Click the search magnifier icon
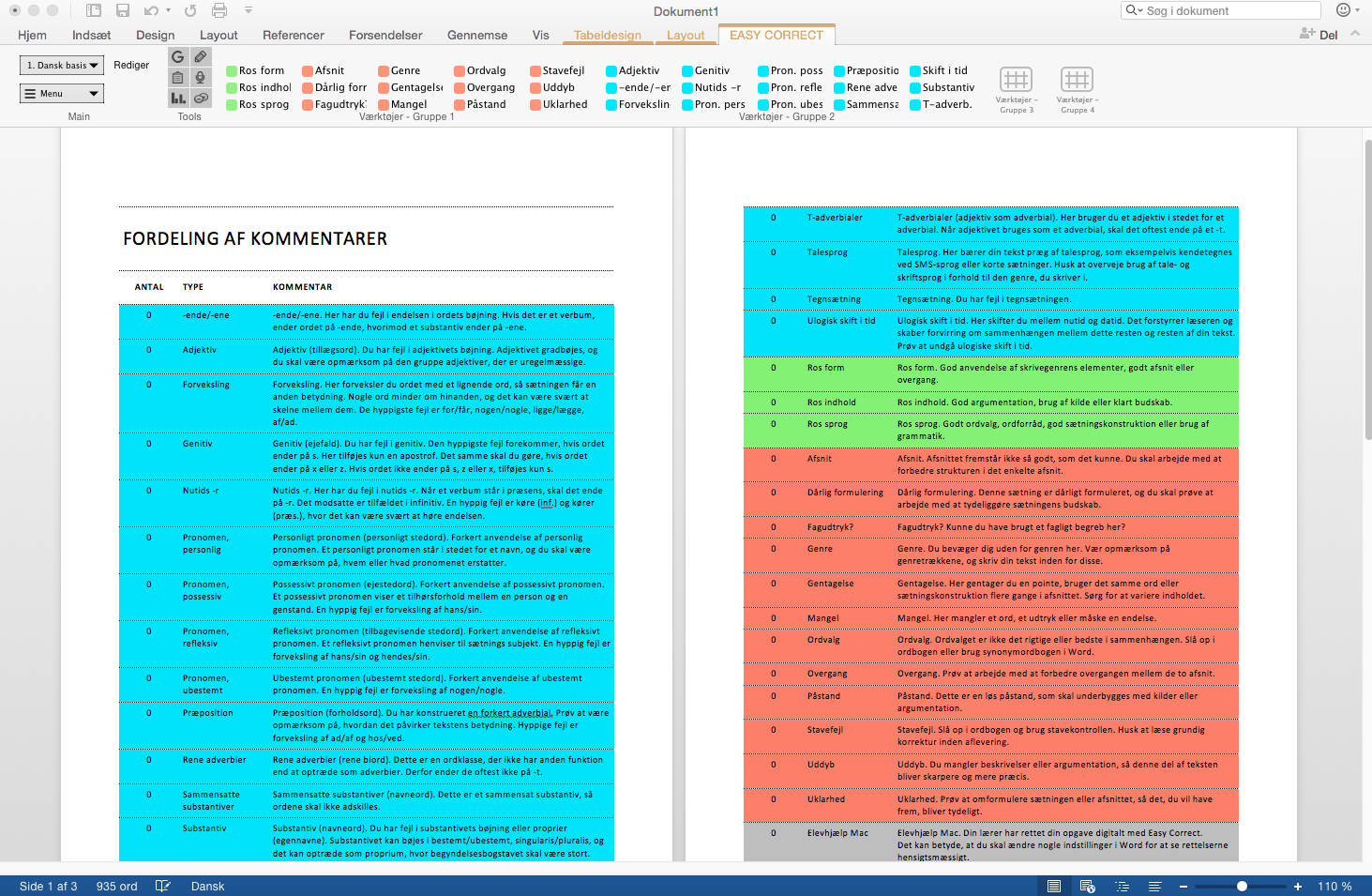 [x=1133, y=10]
